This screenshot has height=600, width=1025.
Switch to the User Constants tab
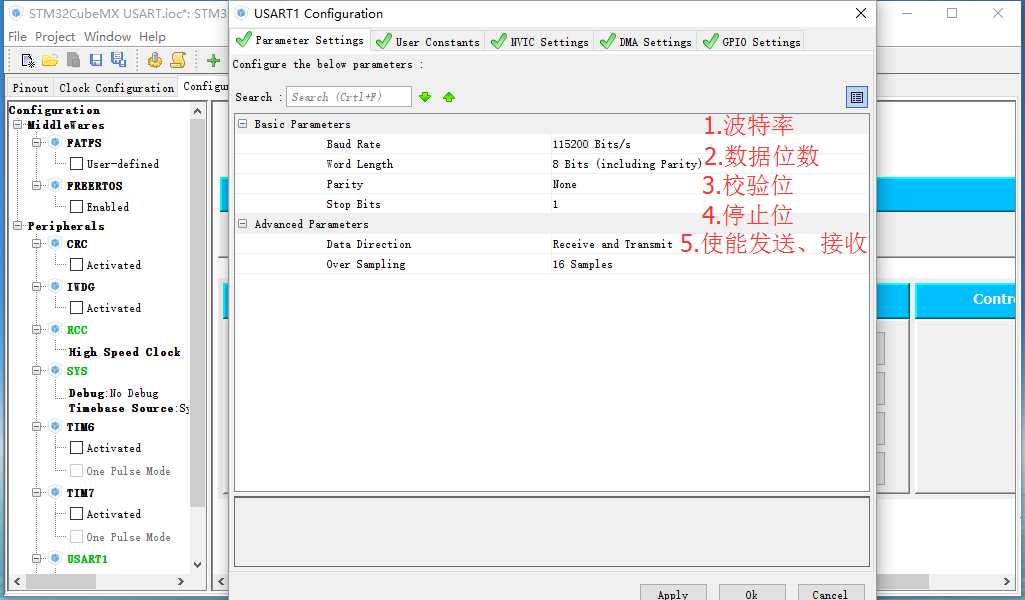click(428, 42)
